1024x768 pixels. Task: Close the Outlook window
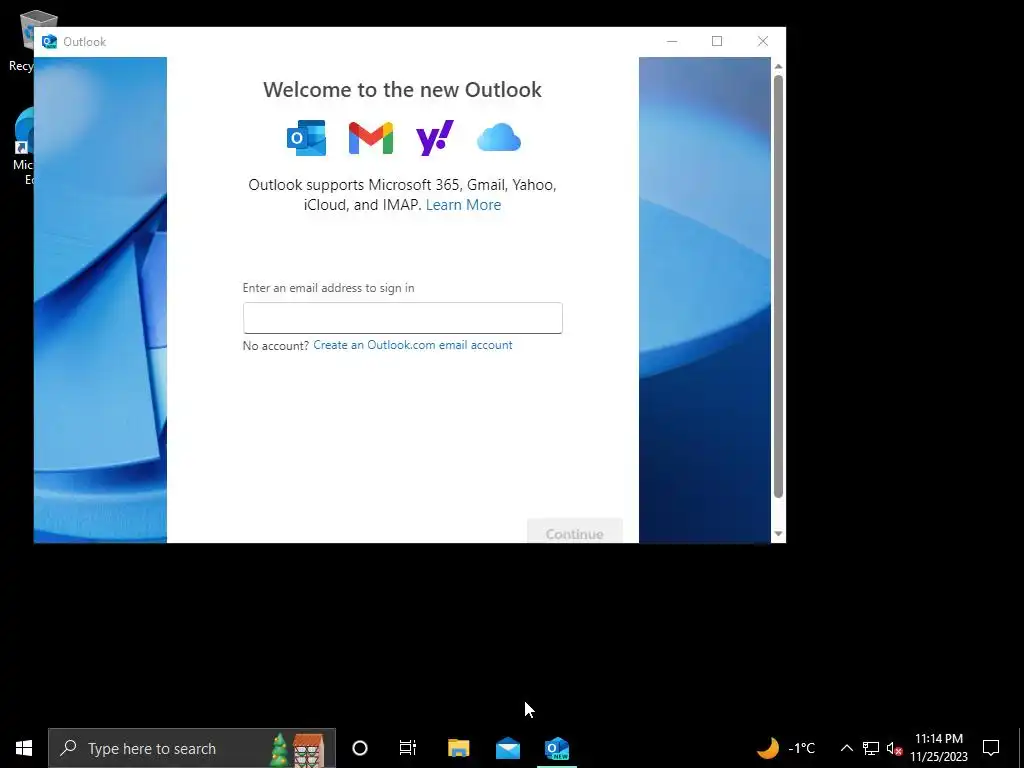[x=763, y=41]
